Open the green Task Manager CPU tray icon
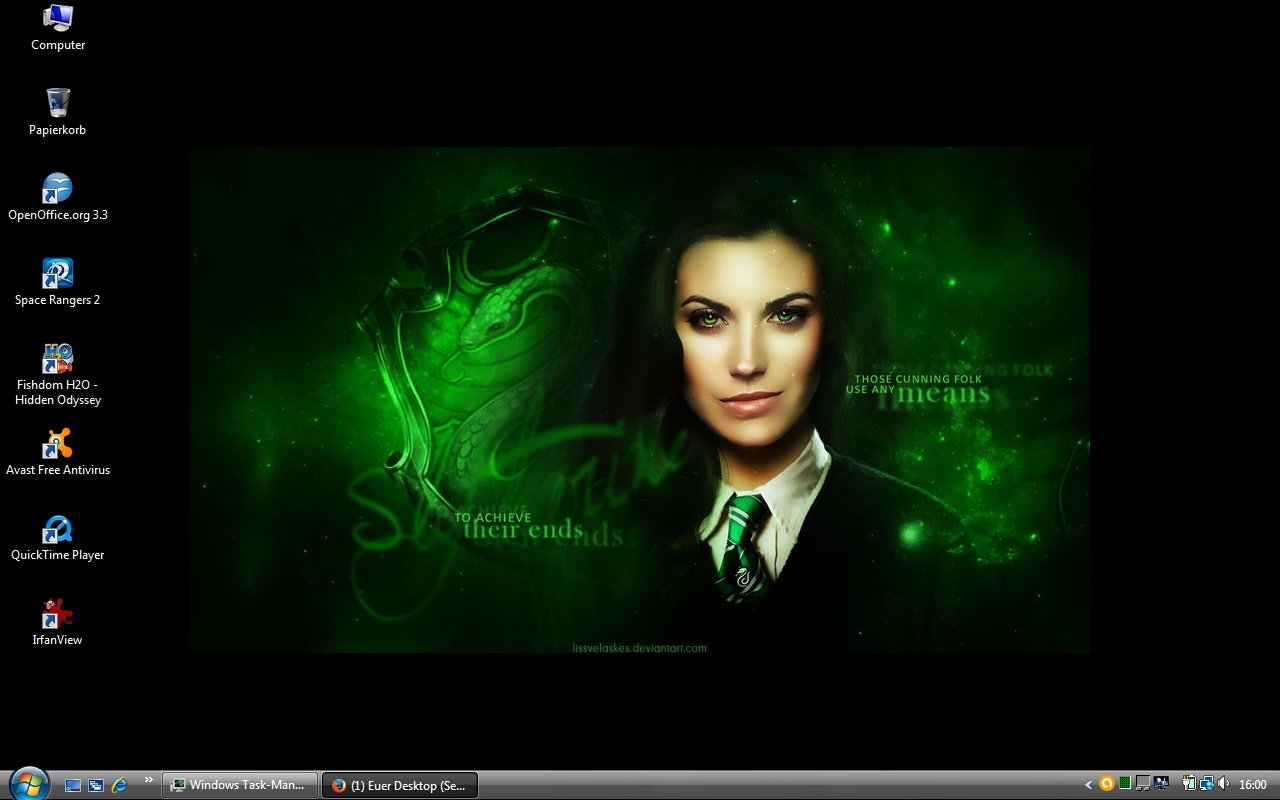Screen dimensions: 1280x800 (1125, 783)
